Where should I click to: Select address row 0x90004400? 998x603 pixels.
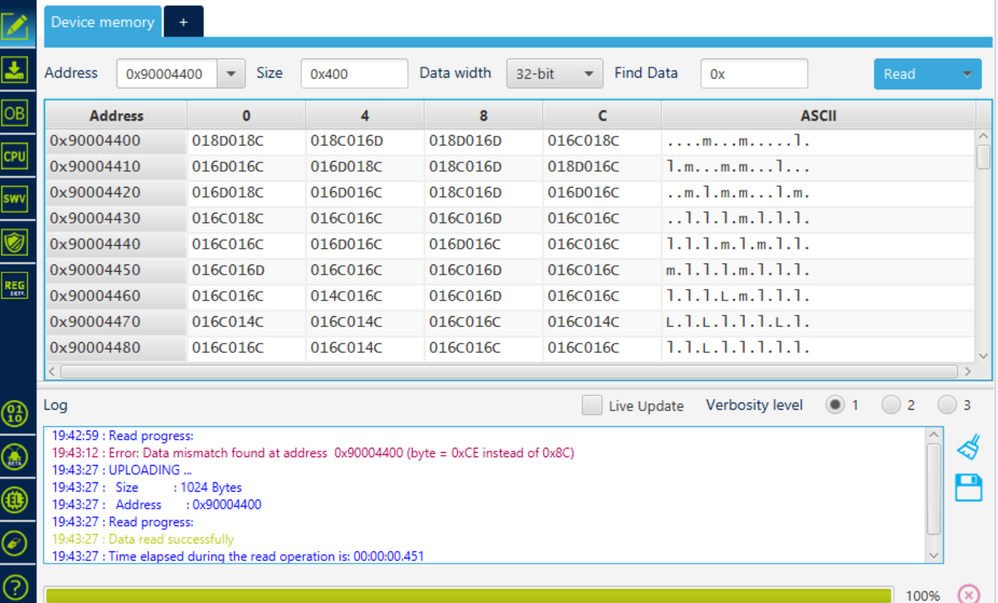click(x=510, y=141)
